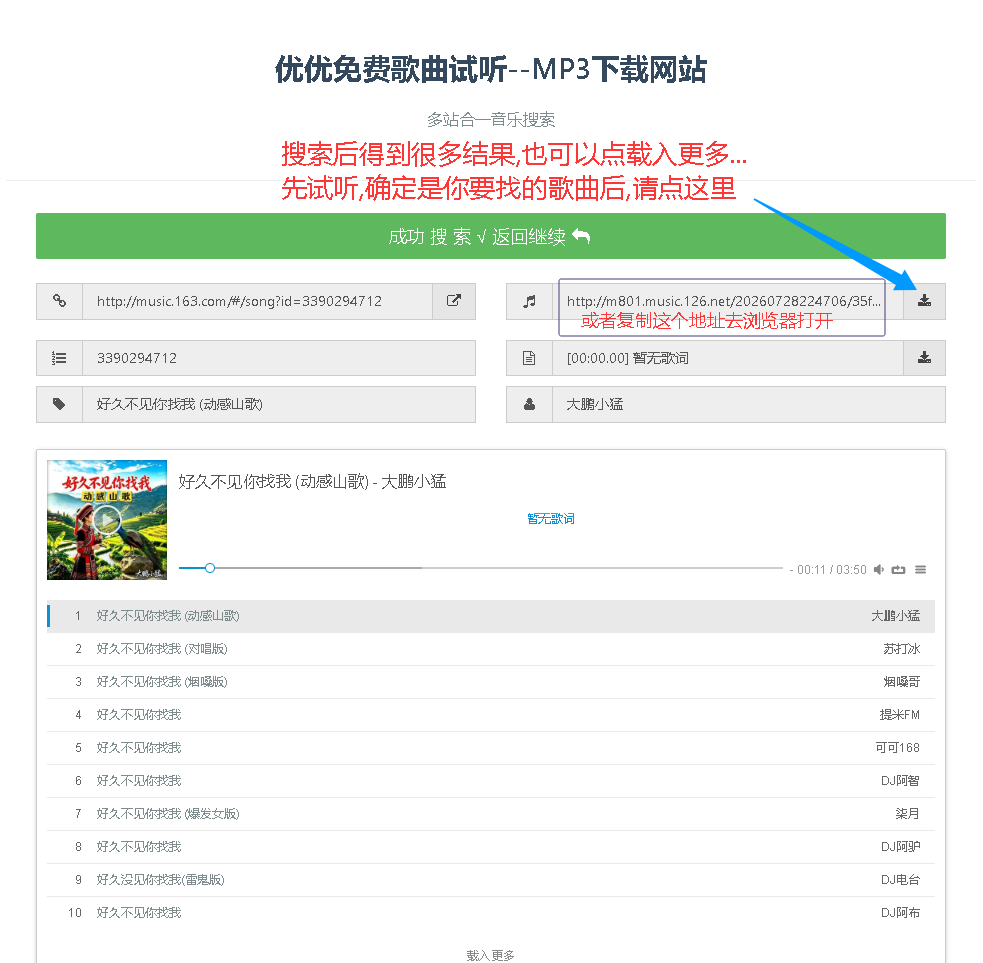
Task: Select track 7 好久不见你找我 (爆发女版)
Action: pyautogui.click(x=491, y=814)
